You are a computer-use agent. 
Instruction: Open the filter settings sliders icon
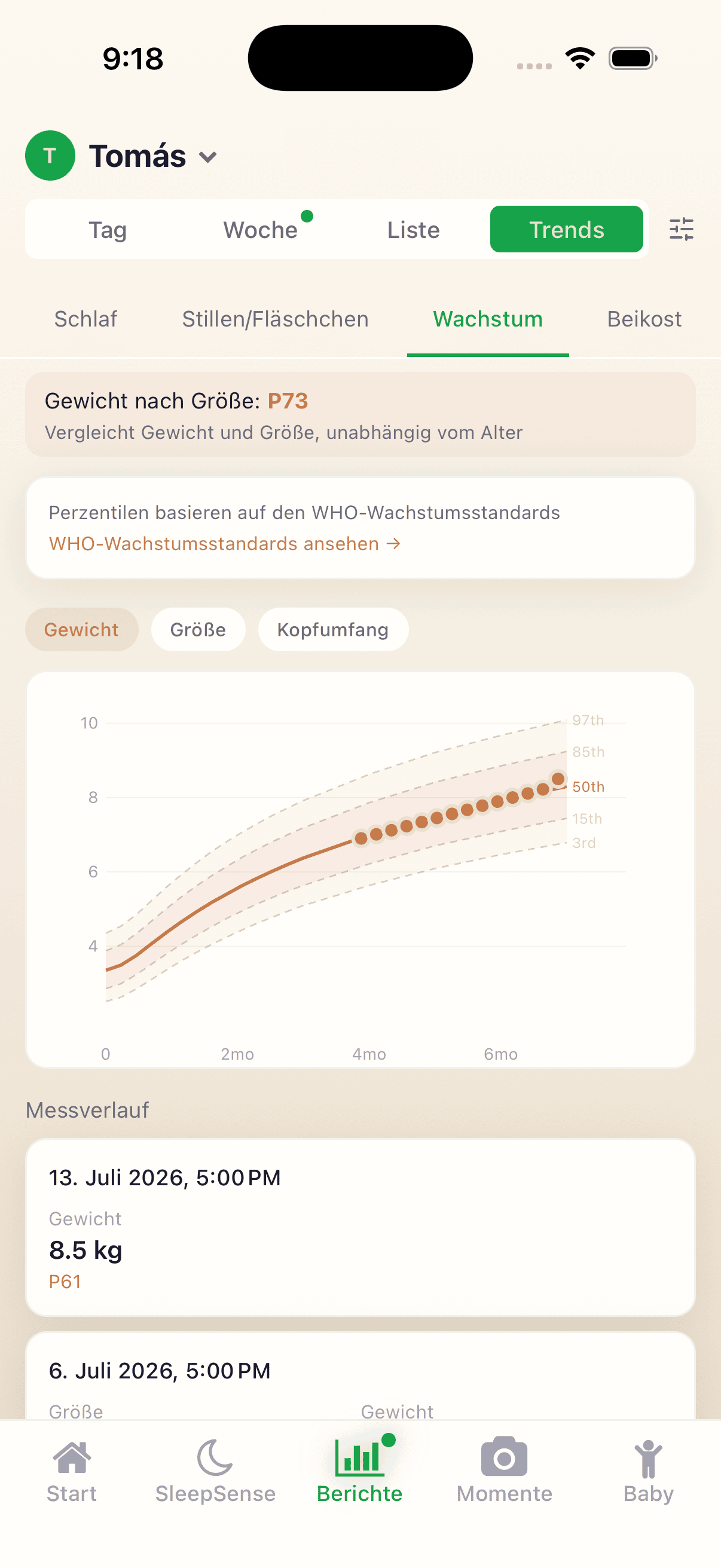click(681, 230)
